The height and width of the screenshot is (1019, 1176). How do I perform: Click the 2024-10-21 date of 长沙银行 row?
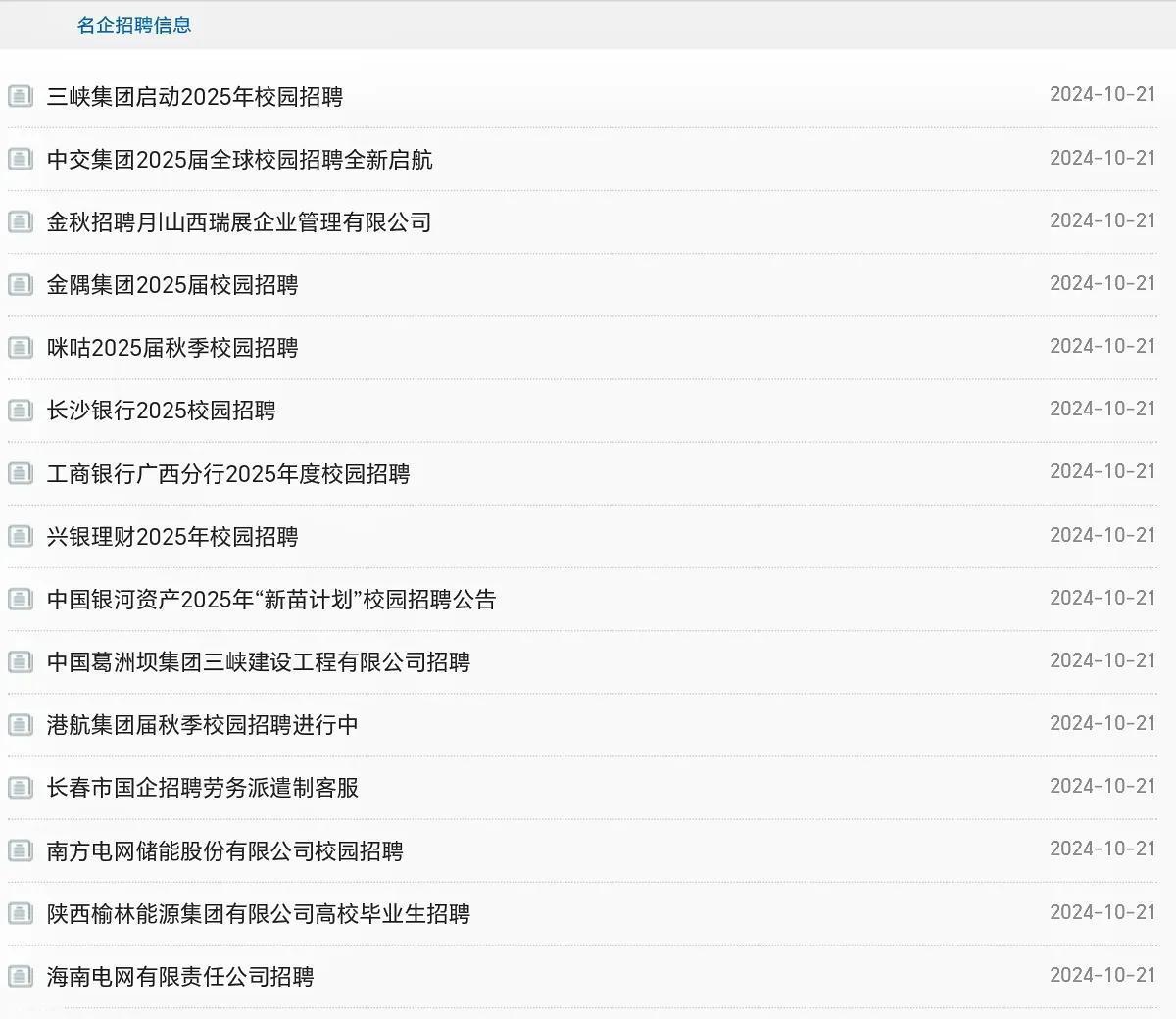click(1102, 408)
